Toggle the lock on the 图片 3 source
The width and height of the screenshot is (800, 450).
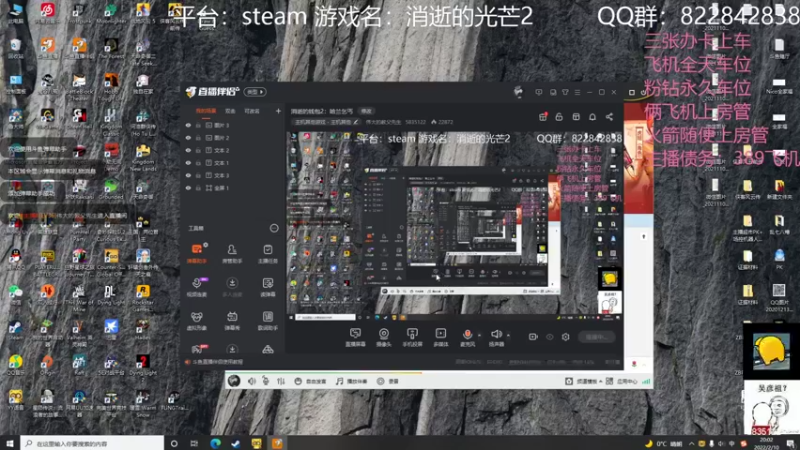pyautogui.click(x=198, y=125)
